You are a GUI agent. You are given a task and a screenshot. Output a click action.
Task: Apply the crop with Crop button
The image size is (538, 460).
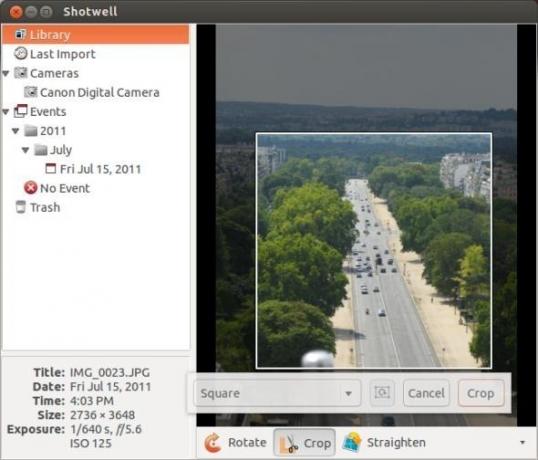481,393
